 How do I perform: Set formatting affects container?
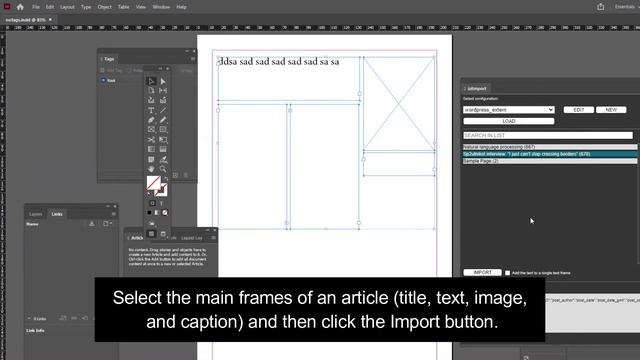(152, 203)
